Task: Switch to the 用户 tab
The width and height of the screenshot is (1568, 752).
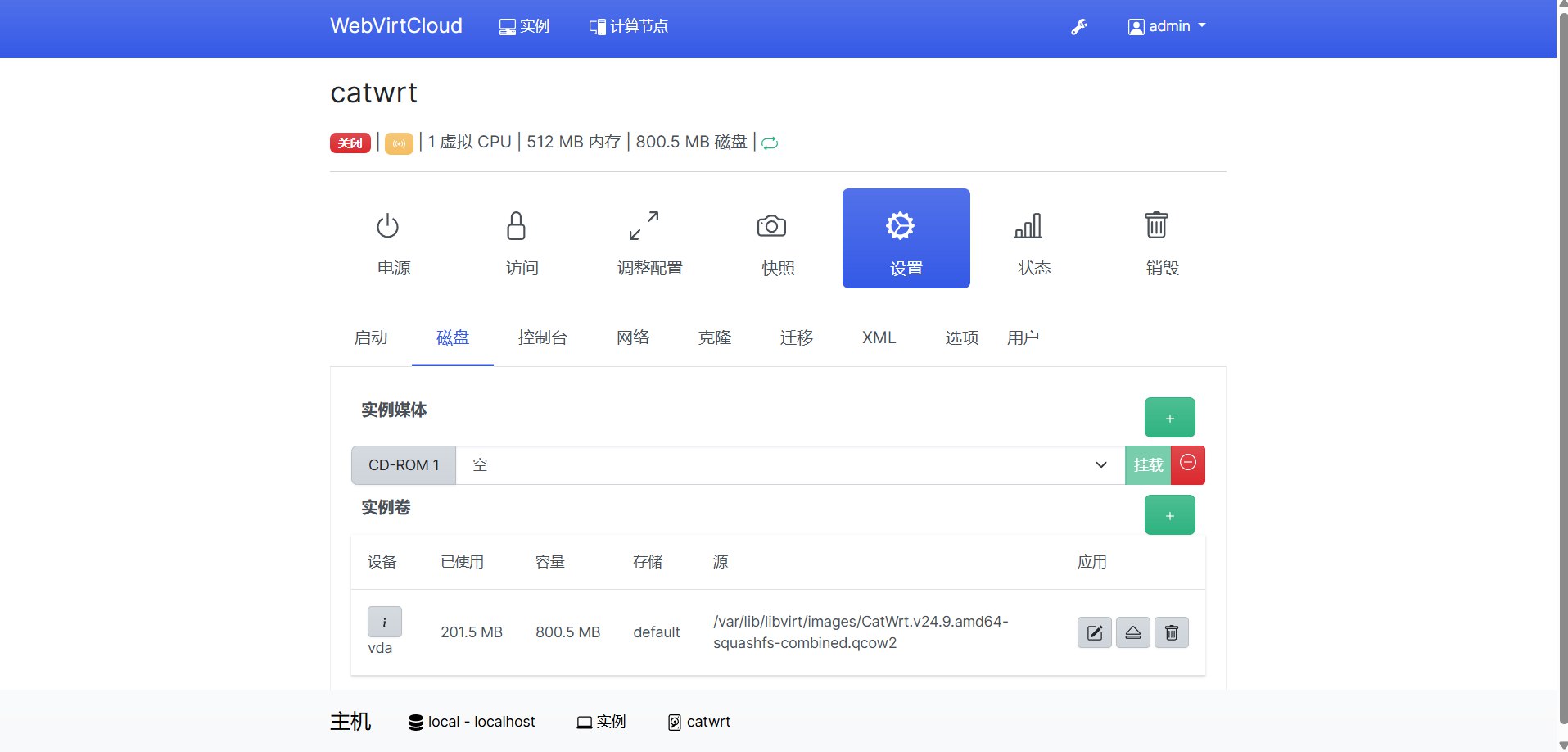Action: coord(1023,337)
